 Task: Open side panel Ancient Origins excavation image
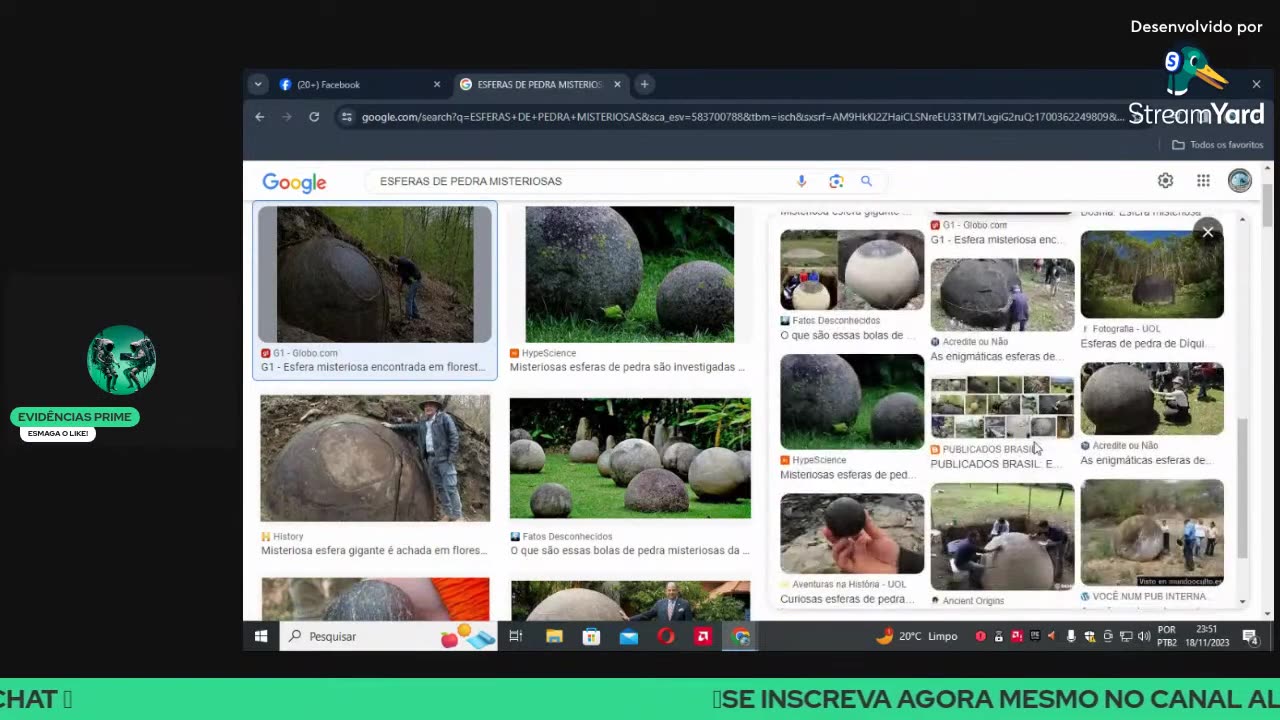tap(1002, 537)
